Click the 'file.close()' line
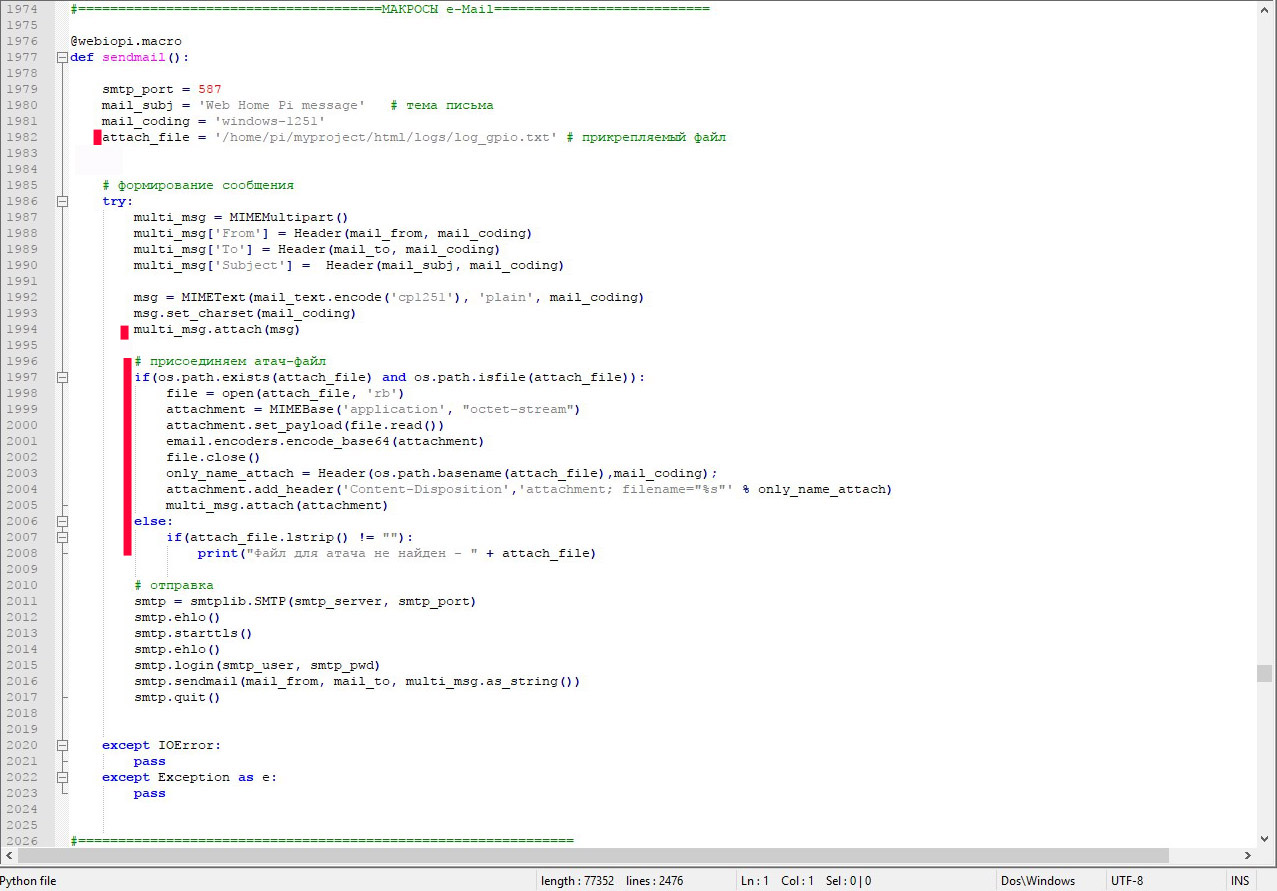The height and width of the screenshot is (891, 1277). coord(213,457)
